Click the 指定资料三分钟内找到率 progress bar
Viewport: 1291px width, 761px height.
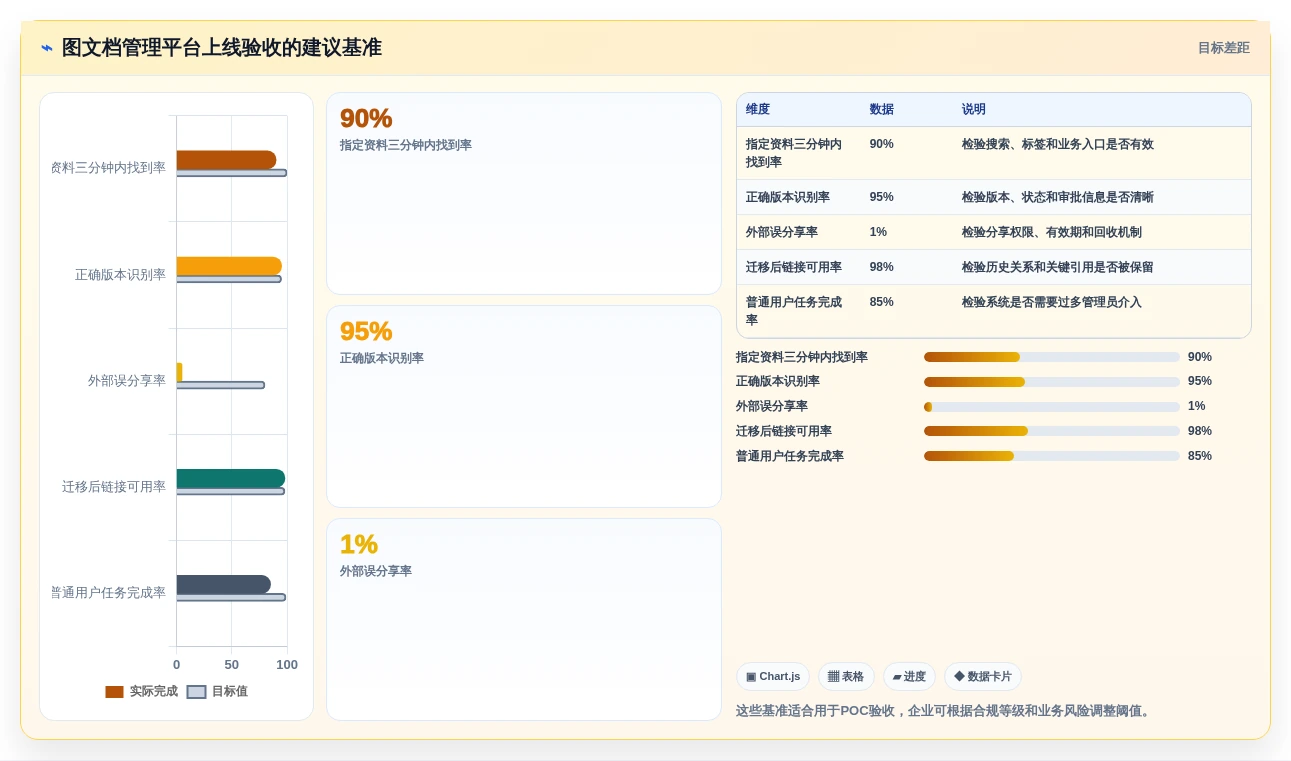(1052, 357)
